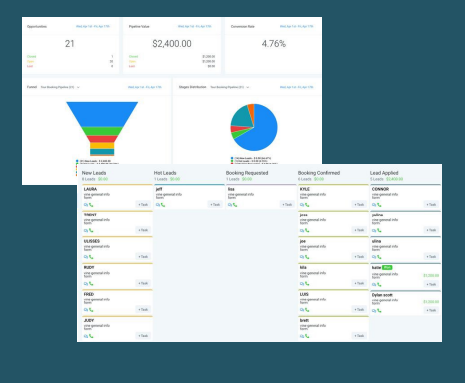The height and width of the screenshot is (383, 465).
Task: Open the Pipeline Value card date range
Action: coord(195,26)
